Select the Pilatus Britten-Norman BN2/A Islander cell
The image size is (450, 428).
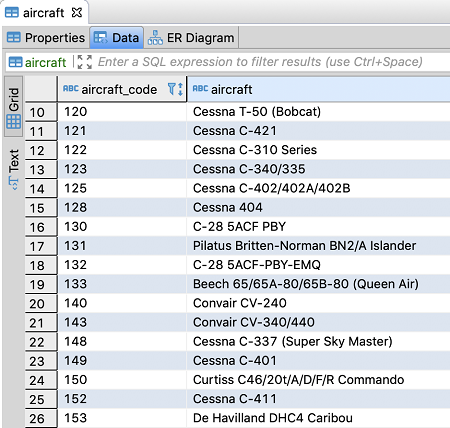point(318,246)
